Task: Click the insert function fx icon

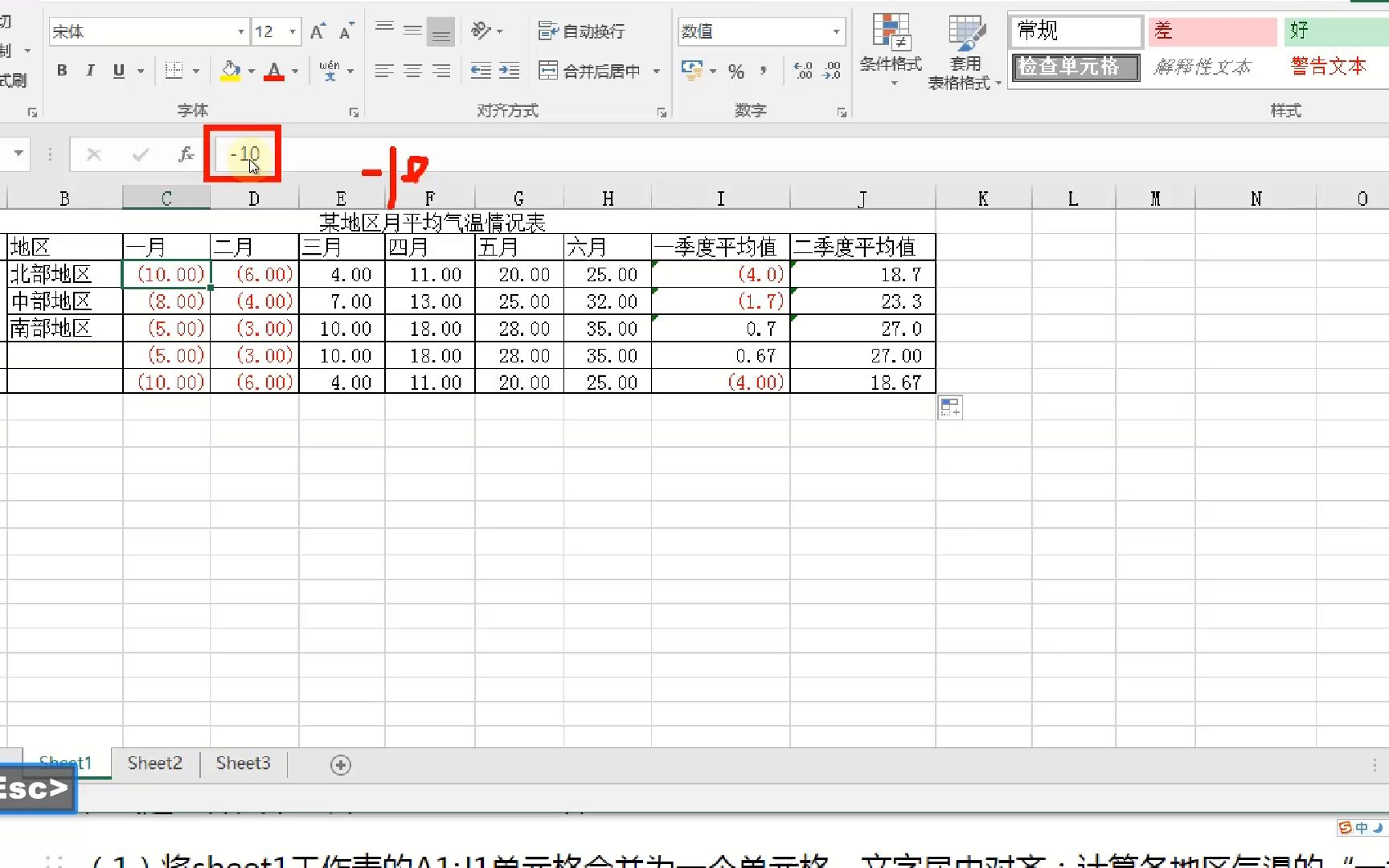Action: [186, 154]
